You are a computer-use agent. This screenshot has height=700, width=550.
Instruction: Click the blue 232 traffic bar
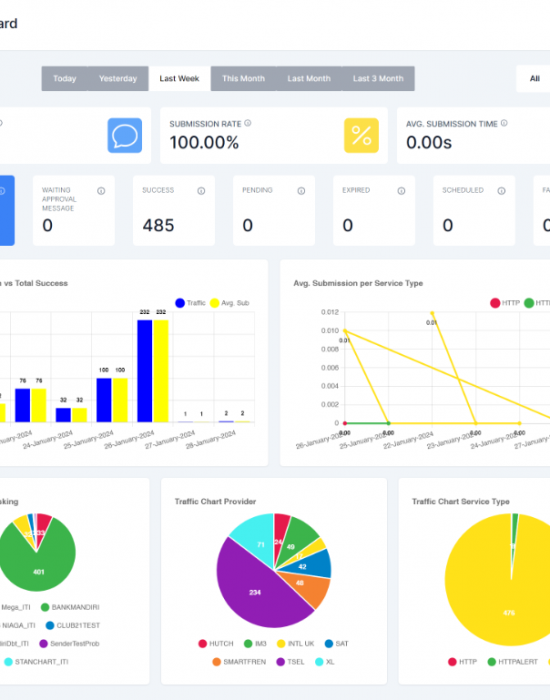145,371
